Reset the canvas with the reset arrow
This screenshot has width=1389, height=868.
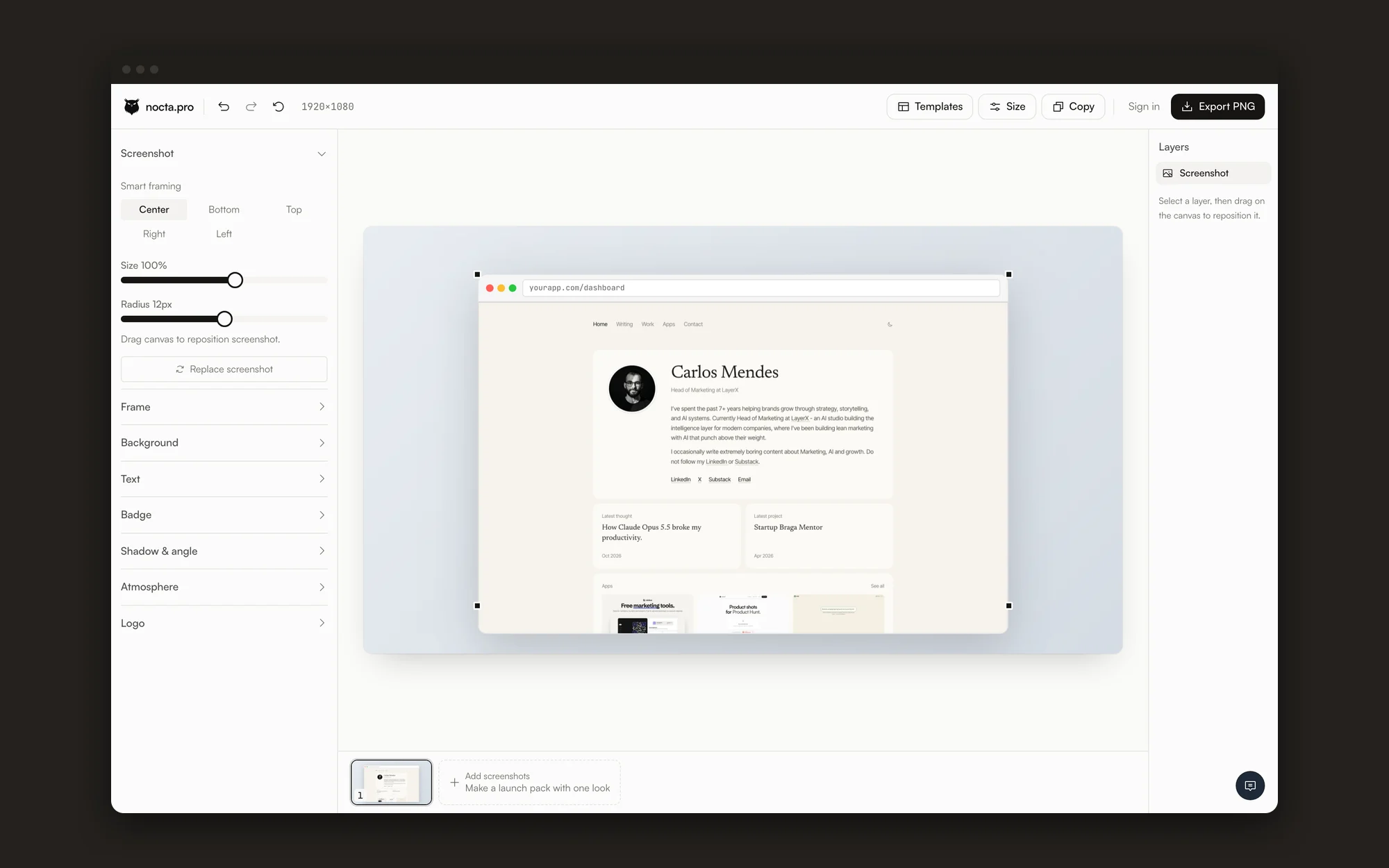coord(278,106)
